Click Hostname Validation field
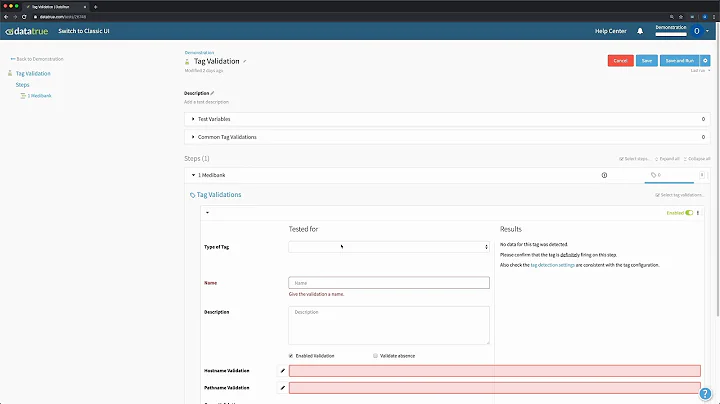Screen dimensions: 720x404 click(495, 370)
